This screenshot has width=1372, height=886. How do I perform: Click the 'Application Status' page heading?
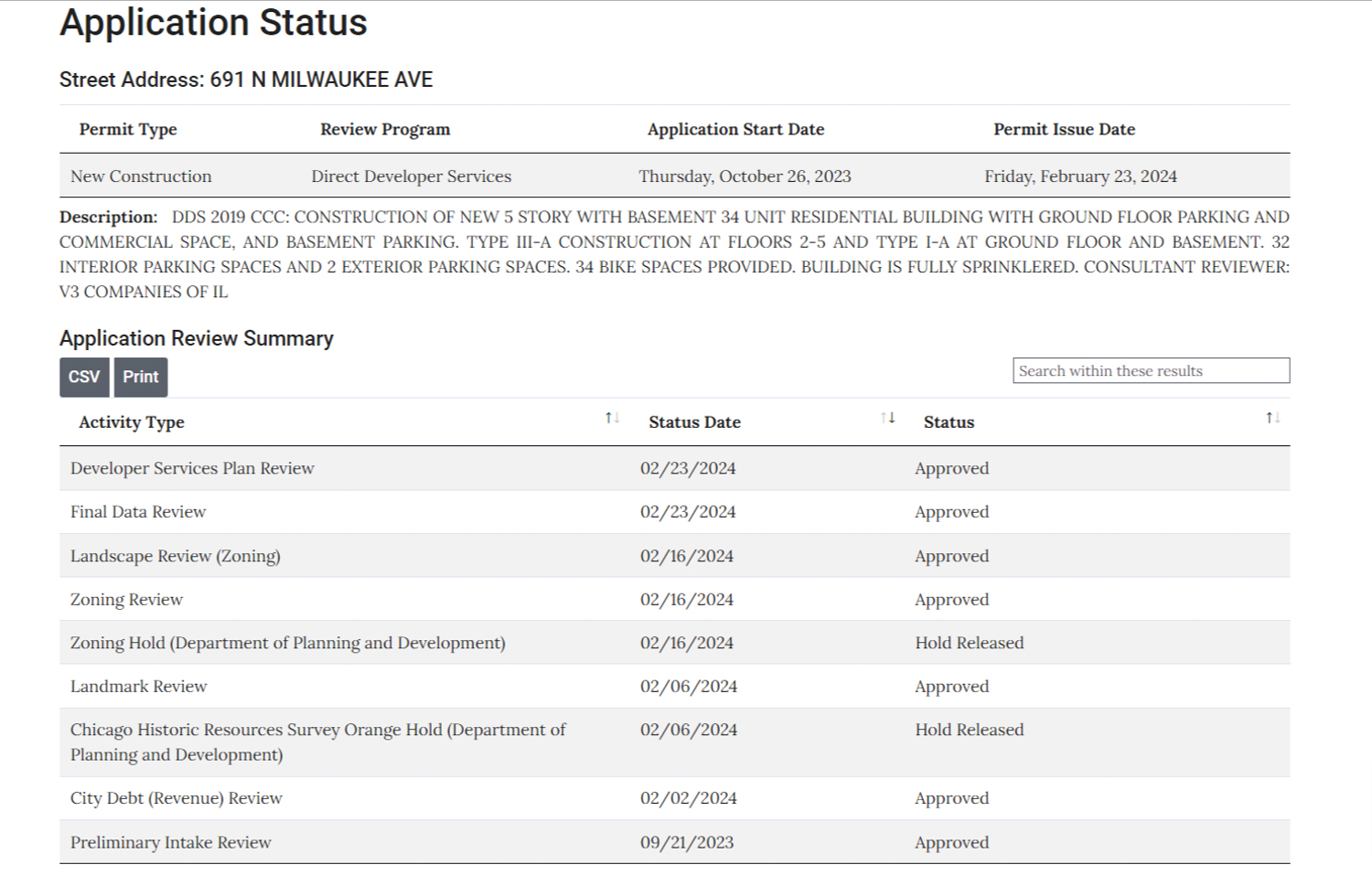[213, 22]
